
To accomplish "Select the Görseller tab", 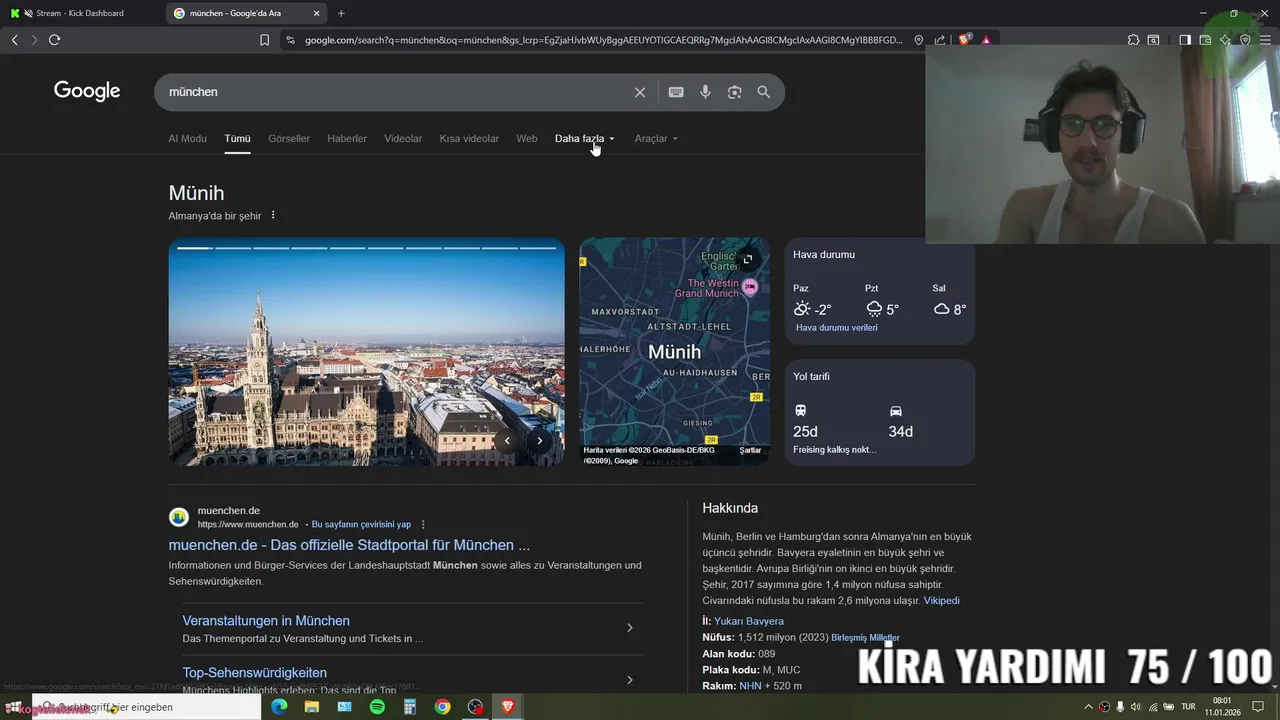I will [289, 139].
